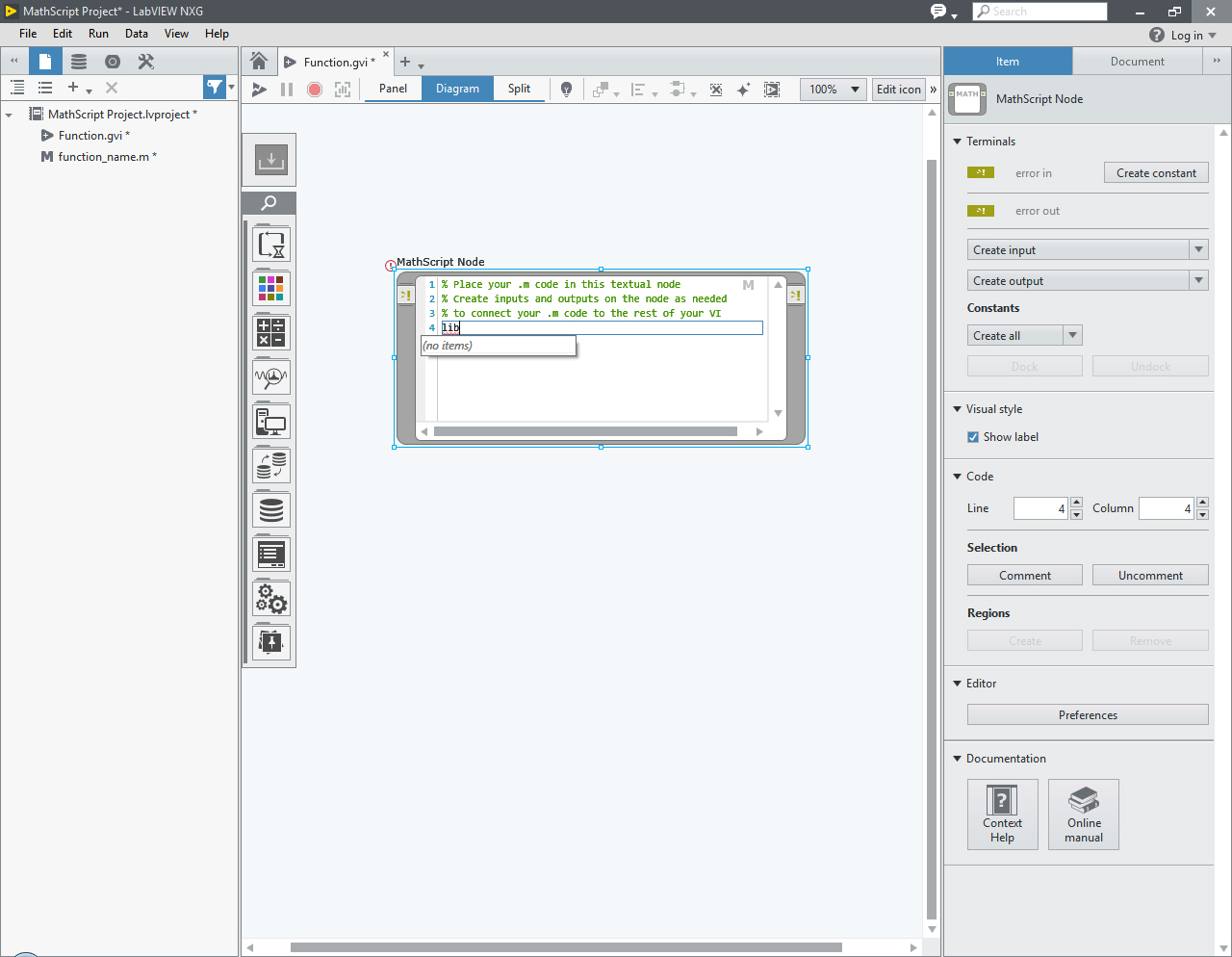Open the SystemDesigner database-stack icon tab
This screenshot has width=1232, height=957.
click(79, 62)
